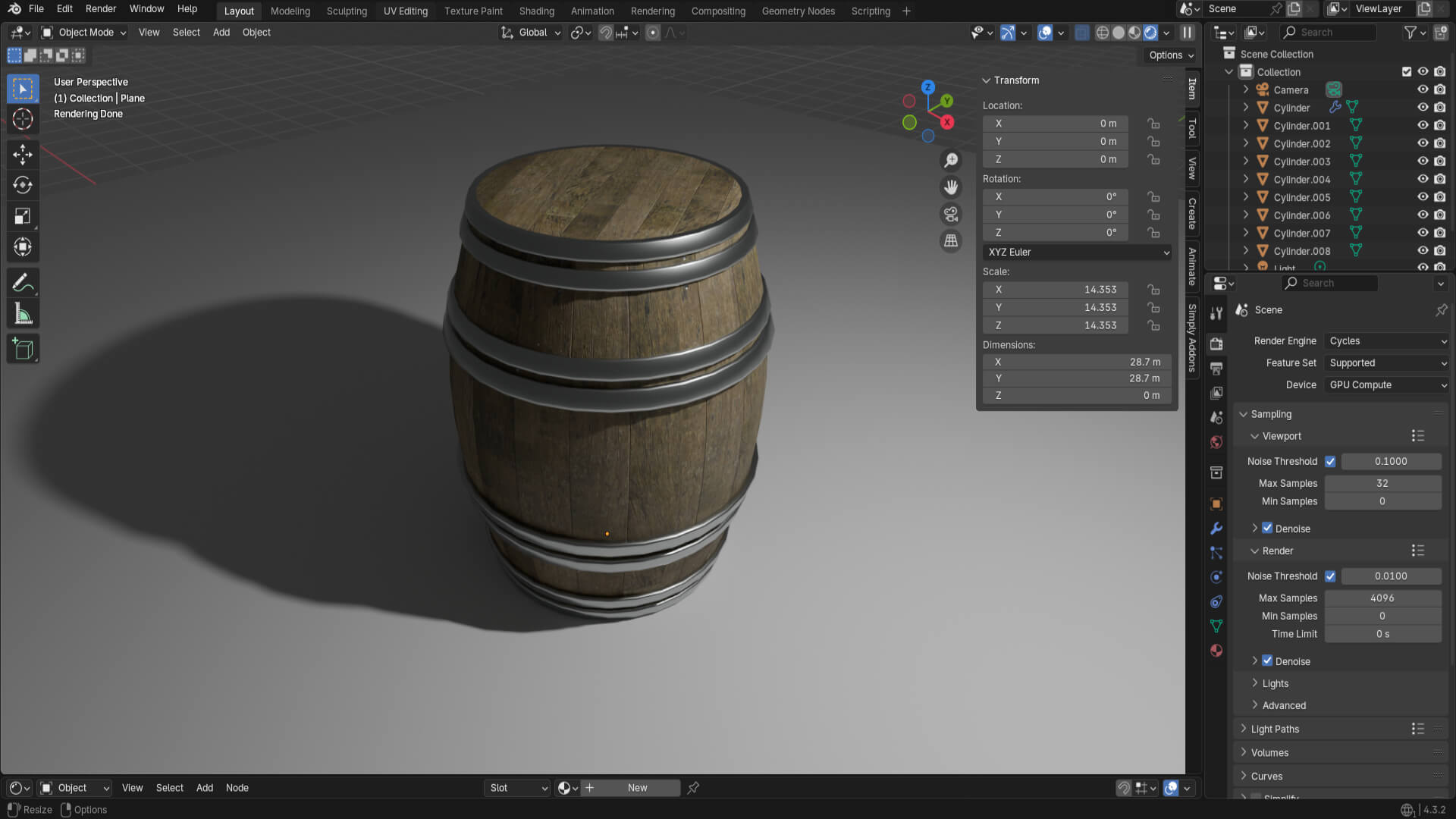Switch to orthographic grid view icon

coord(951,241)
